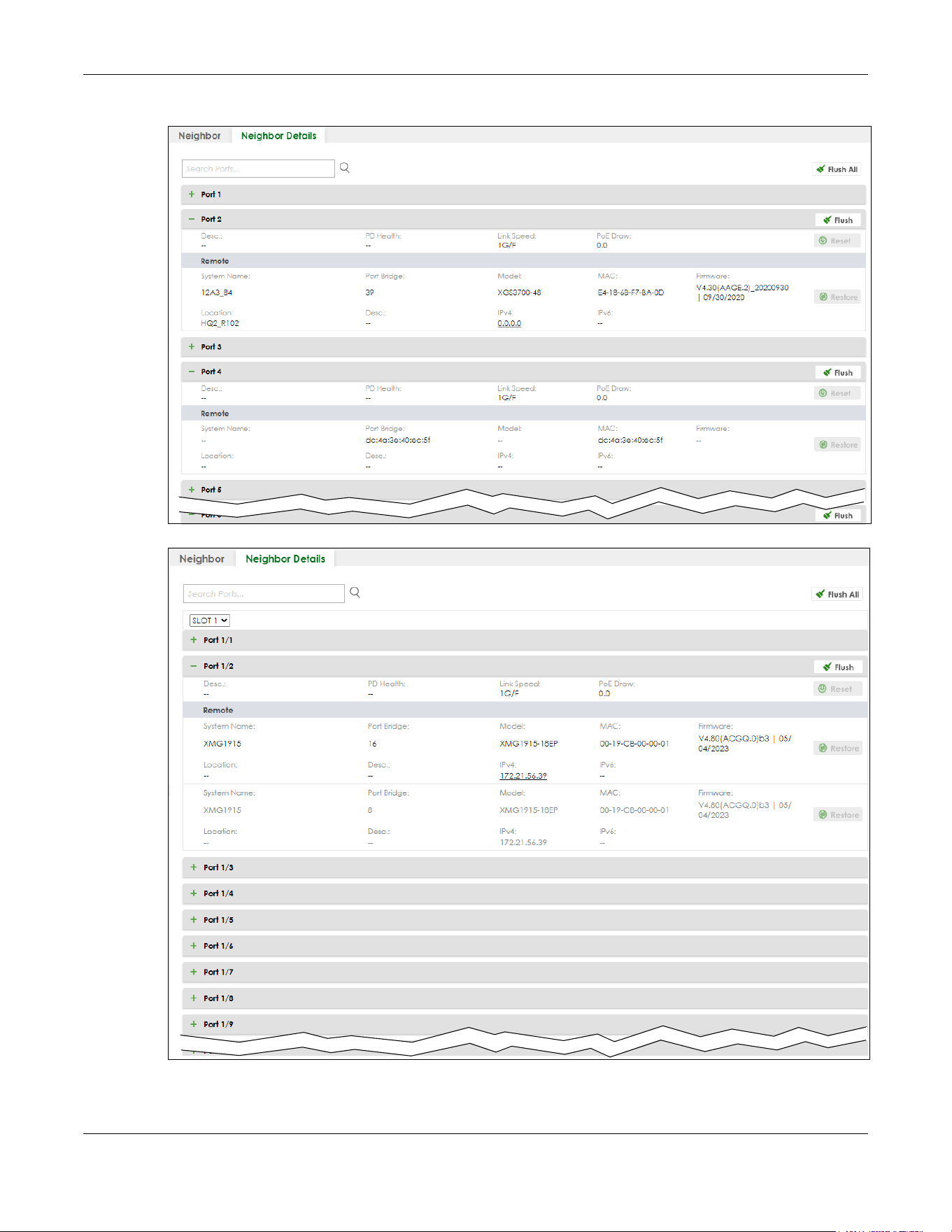Image resolution: width=952 pixels, height=1232 pixels.
Task: Flush neighbor data for Port 2
Action: point(838,220)
